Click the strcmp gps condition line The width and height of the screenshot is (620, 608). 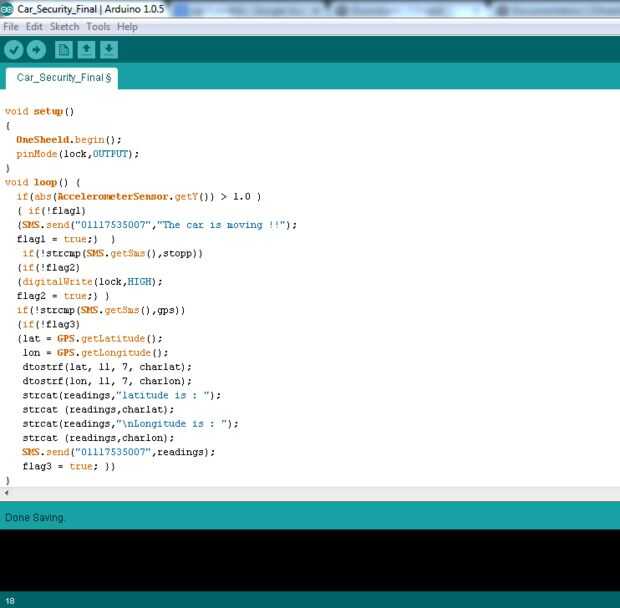[101, 311]
